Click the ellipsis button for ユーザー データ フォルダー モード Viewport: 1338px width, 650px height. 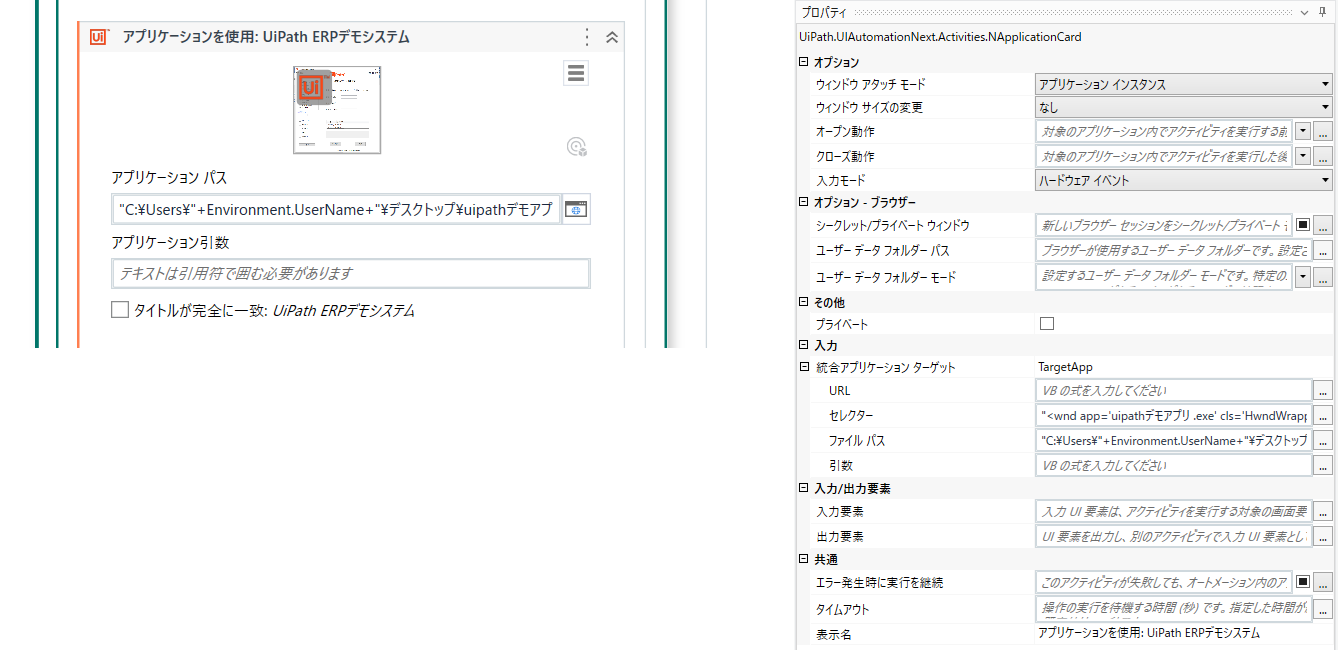(1323, 276)
